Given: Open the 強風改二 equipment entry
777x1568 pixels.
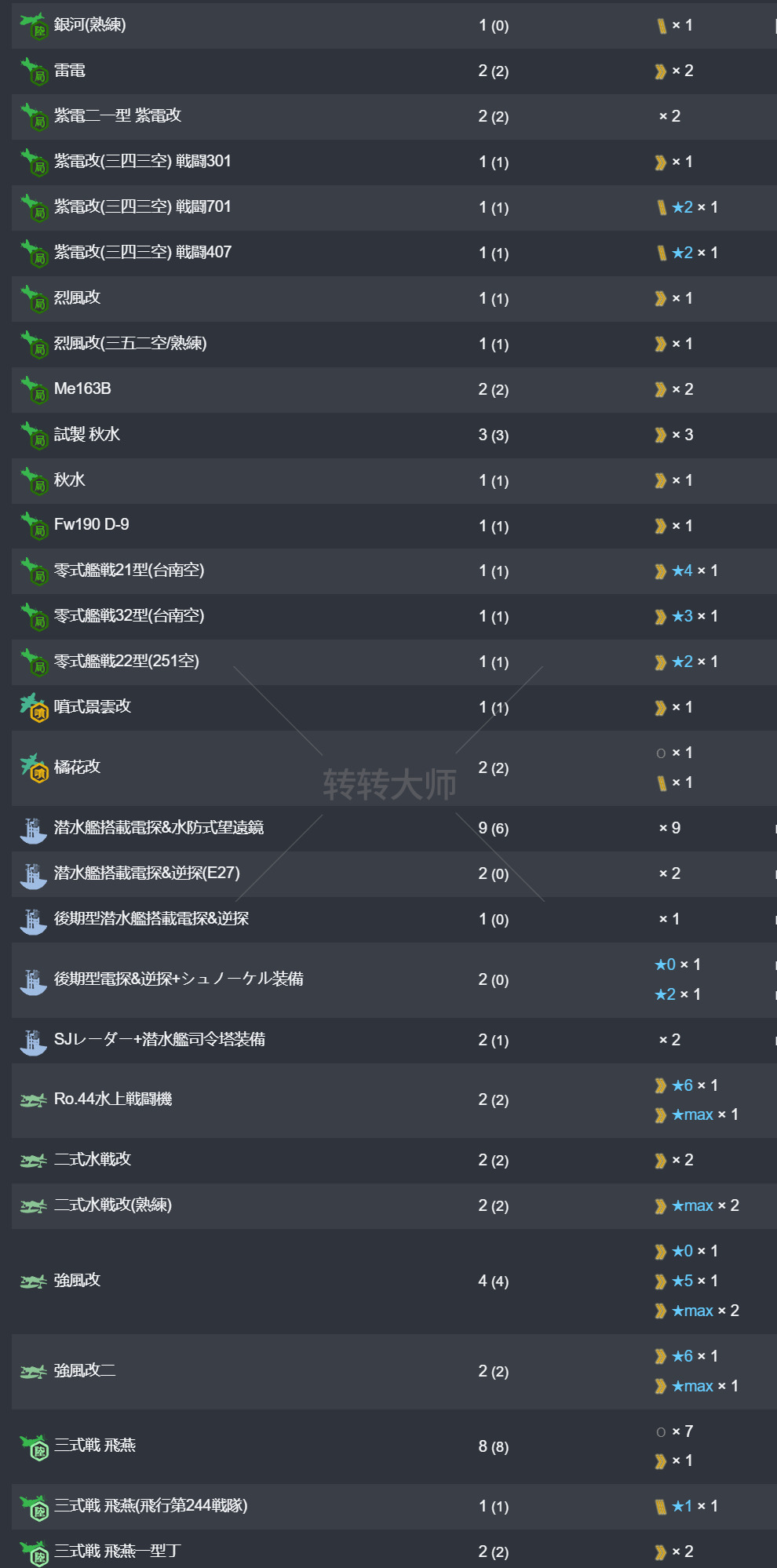Looking at the screenshot, I should tap(85, 1370).
